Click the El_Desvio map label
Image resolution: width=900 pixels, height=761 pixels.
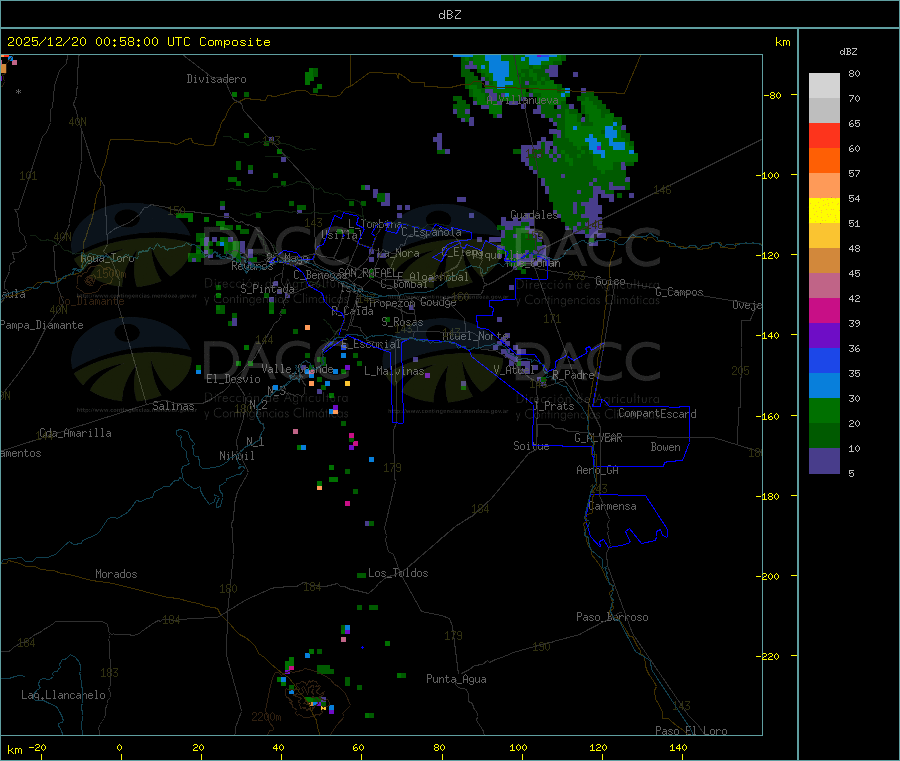234,379
